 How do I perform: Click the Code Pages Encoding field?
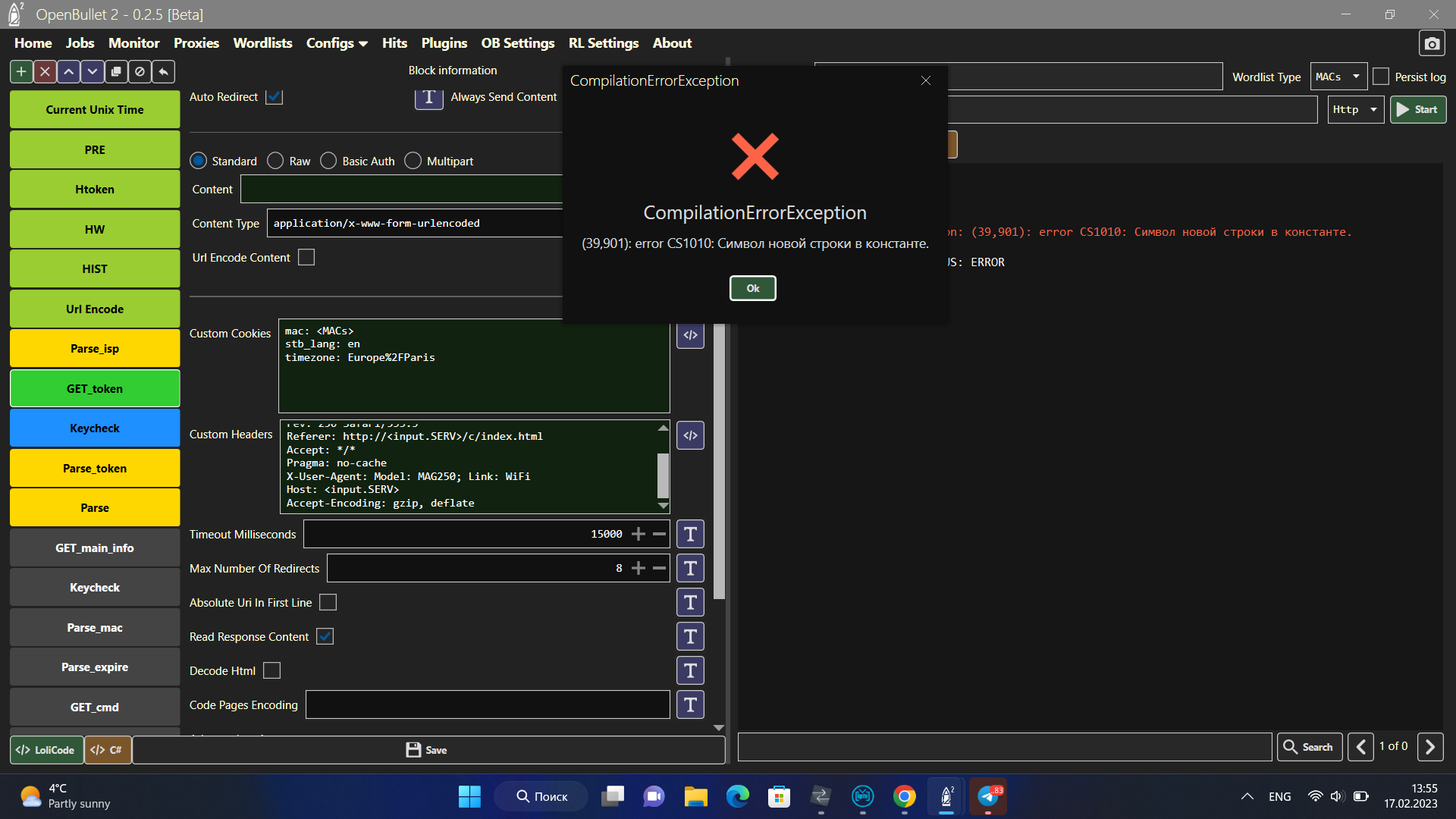(x=488, y=704)
